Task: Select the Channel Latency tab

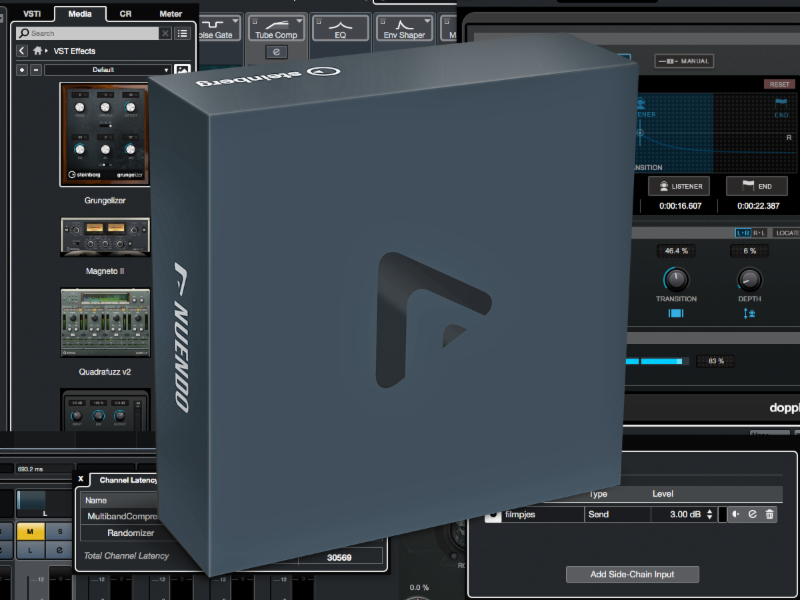Action: tap(128, 480)
